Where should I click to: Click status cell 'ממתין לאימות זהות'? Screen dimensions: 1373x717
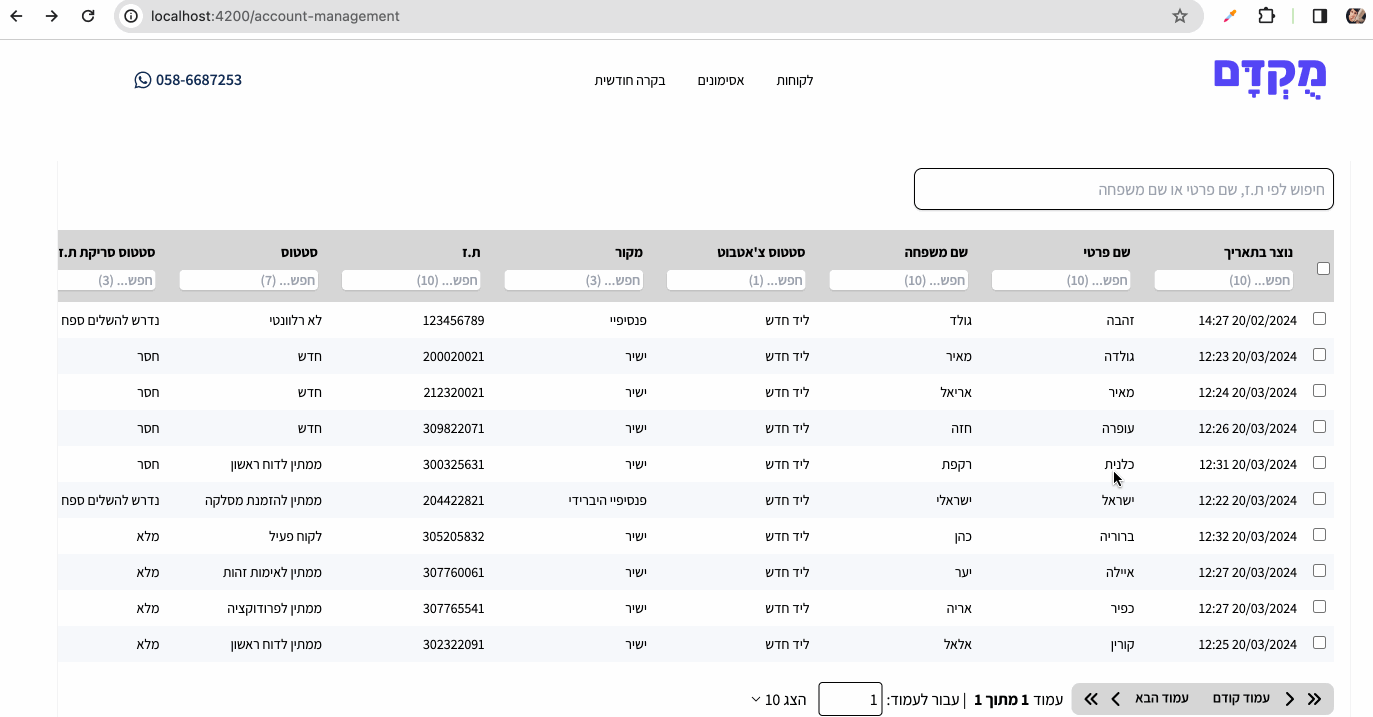point(272,572)
